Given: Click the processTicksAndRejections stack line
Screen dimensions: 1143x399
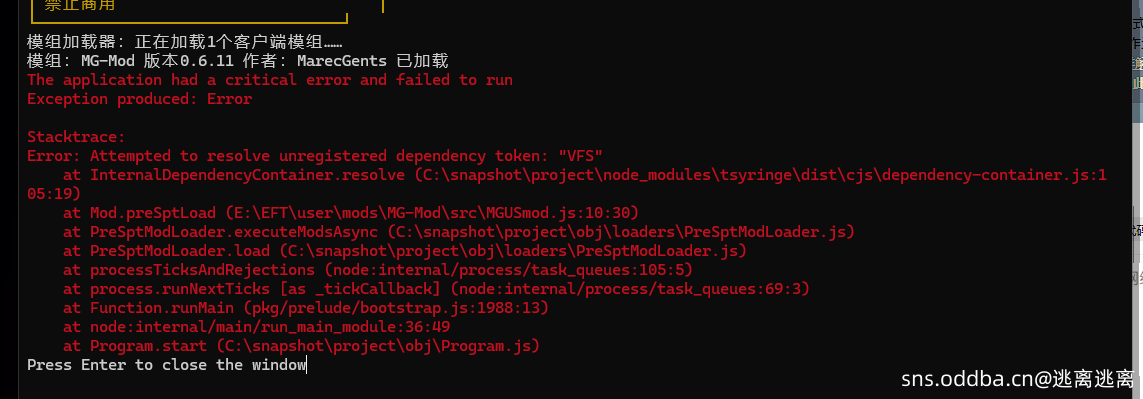Looking at the screenshot, I should tap(378, 270).
